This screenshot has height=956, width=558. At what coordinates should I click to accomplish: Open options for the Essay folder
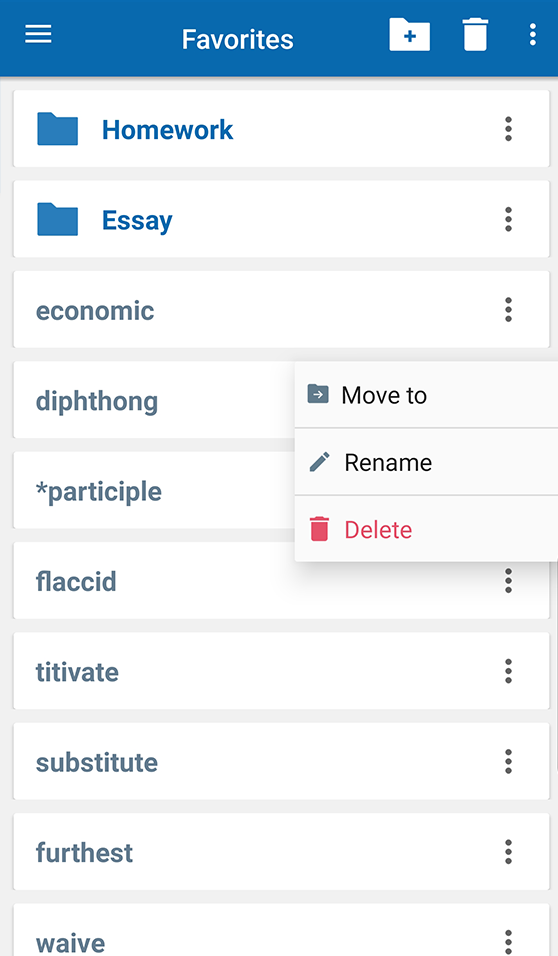(x=508, y=219)
